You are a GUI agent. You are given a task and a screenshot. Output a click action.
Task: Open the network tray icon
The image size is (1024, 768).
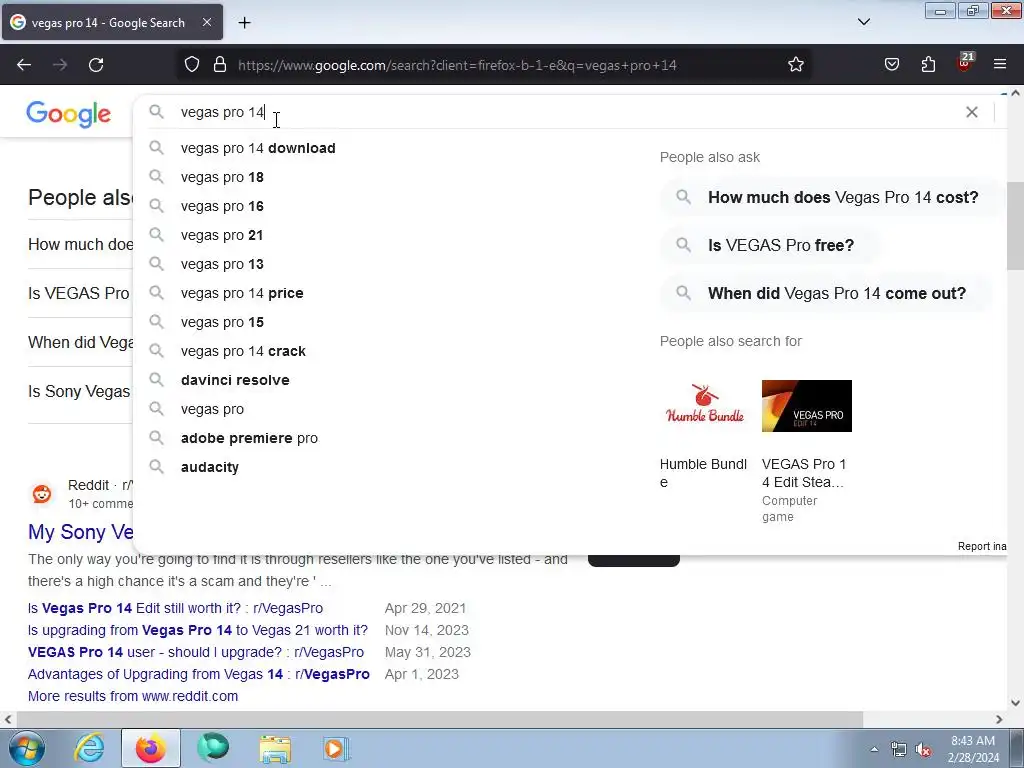(899, 750)
